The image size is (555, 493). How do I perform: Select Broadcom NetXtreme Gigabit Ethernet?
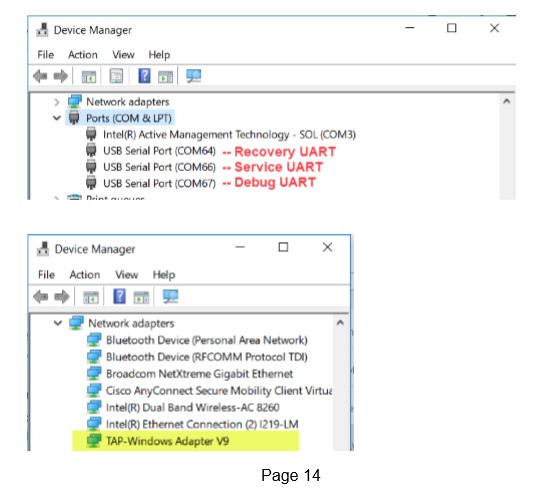(x=199, y=374)
